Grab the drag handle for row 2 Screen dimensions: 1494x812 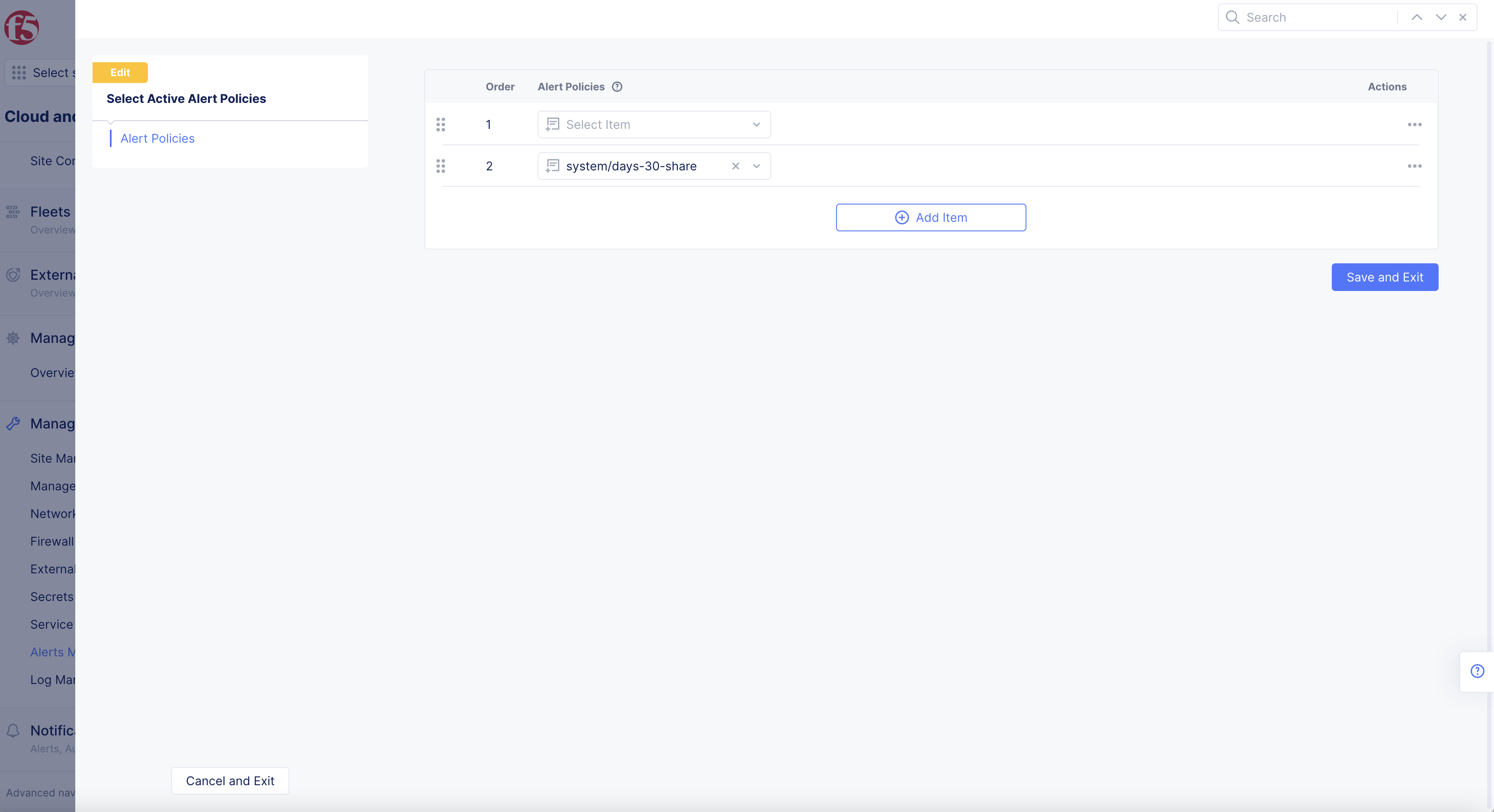[441, 166]
